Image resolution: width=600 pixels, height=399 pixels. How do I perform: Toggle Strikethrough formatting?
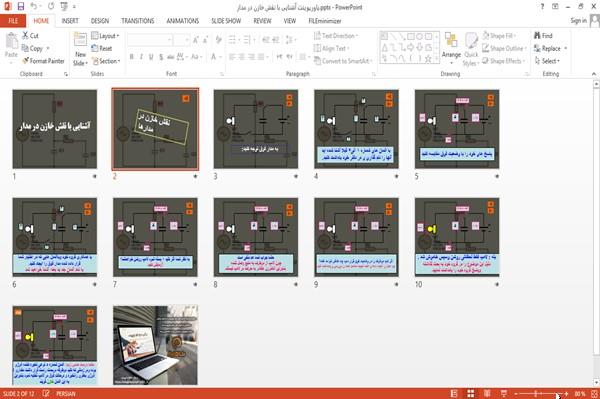click(171, 57)
